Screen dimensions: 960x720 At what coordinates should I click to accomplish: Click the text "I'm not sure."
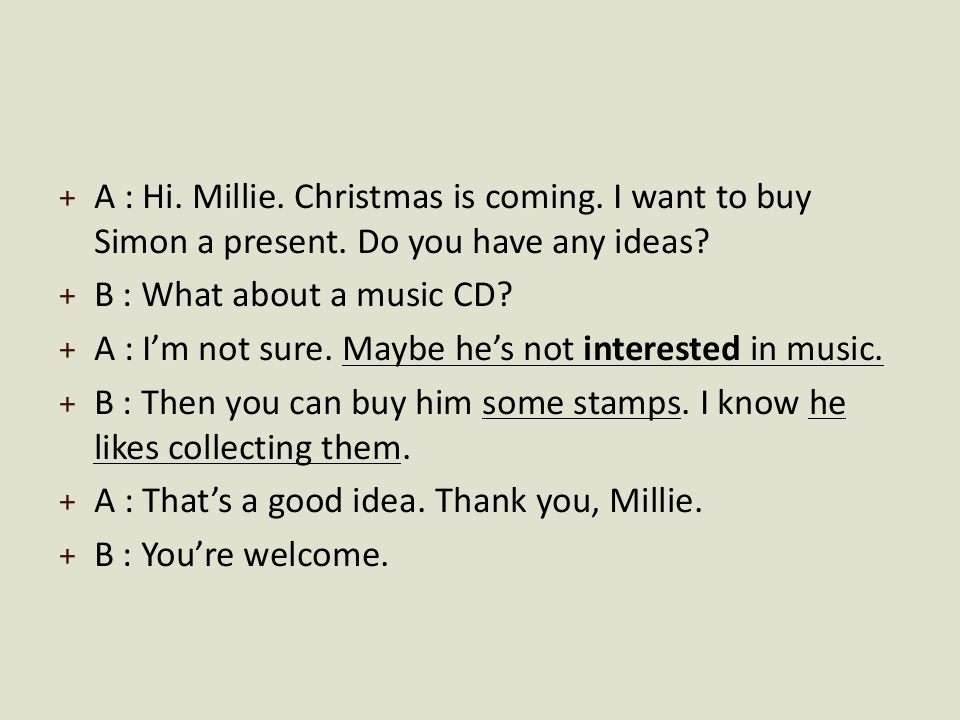coord(237,349)
